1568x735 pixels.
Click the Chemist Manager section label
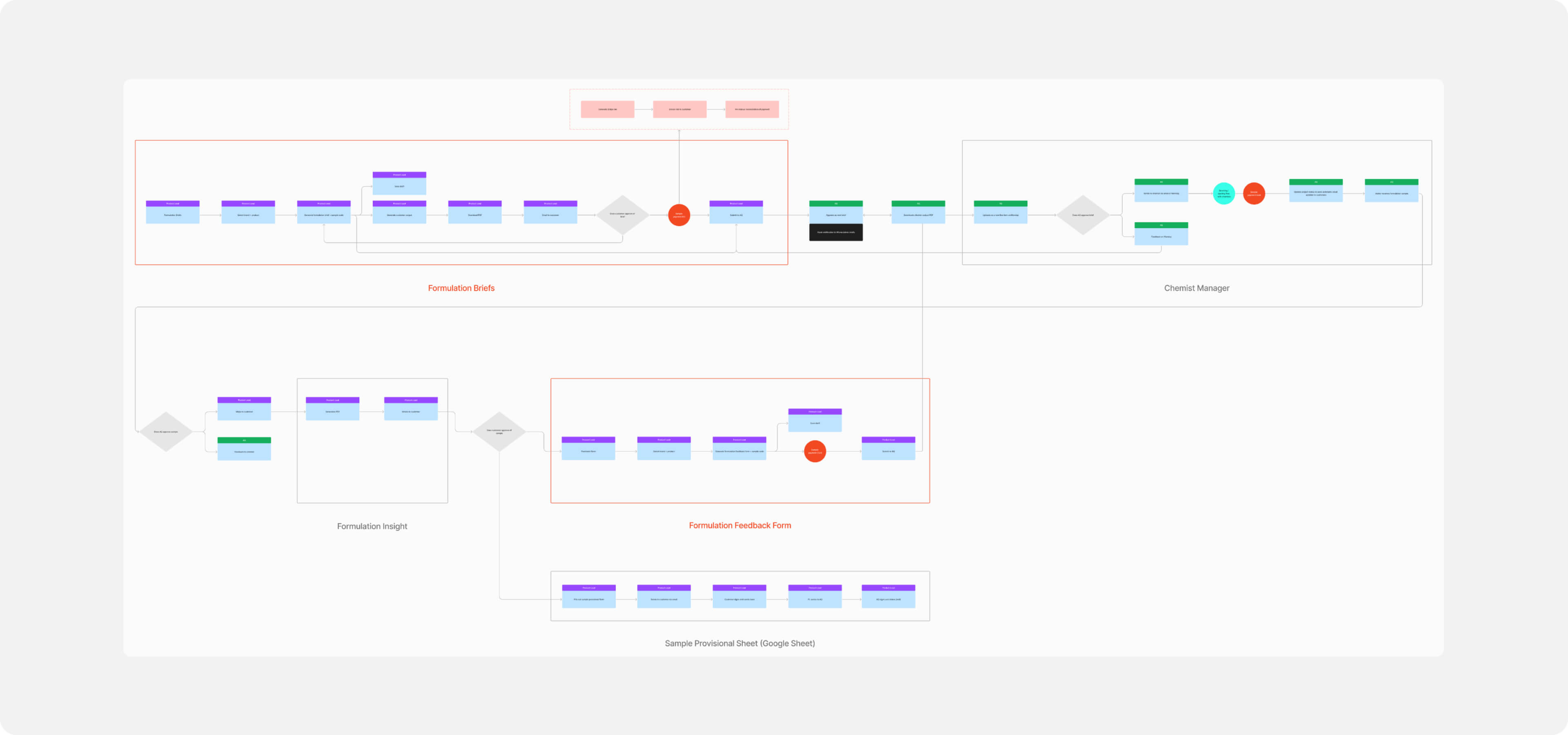1196,288
